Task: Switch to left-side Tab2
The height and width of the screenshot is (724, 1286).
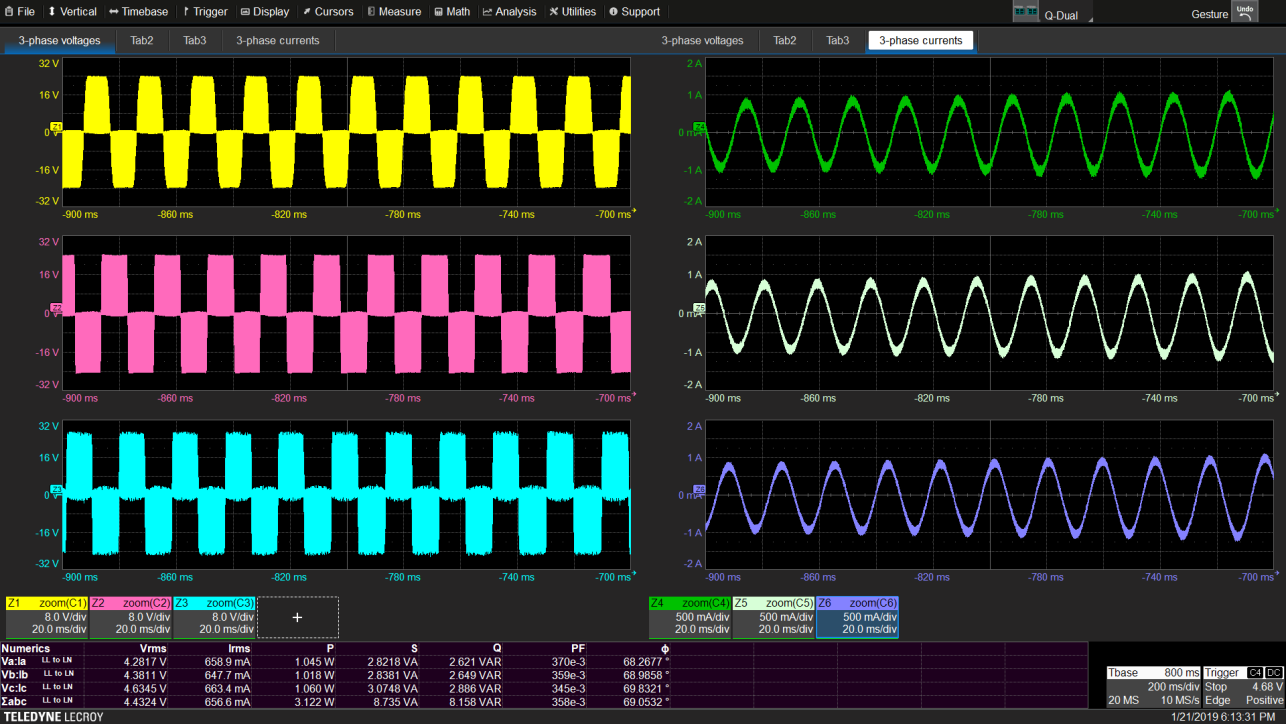Action: click(x=142, y=41)
